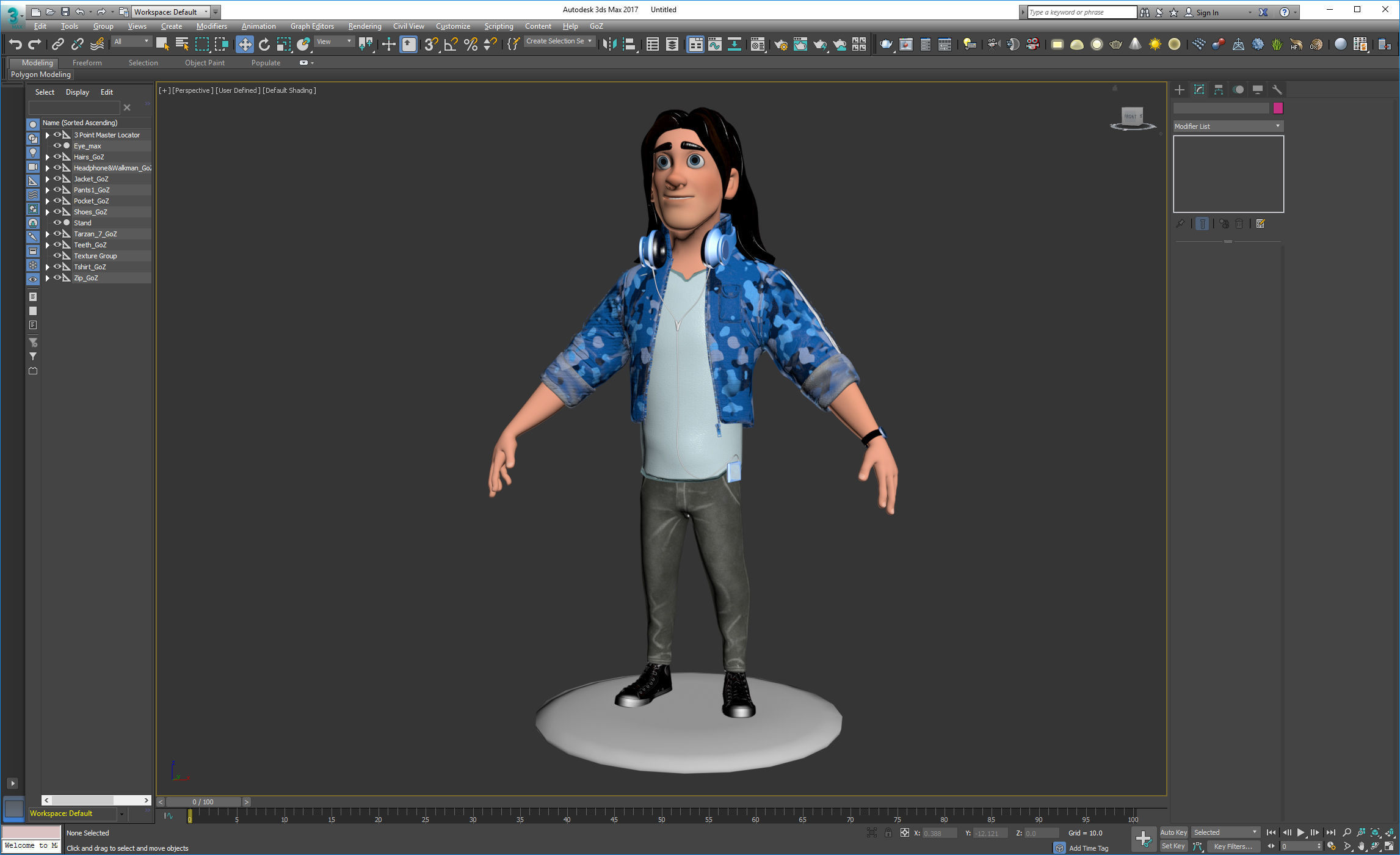Open the View reference coordinate dropdown
The width and height of the screenshot is (1400, 855).
coord(335,42)
